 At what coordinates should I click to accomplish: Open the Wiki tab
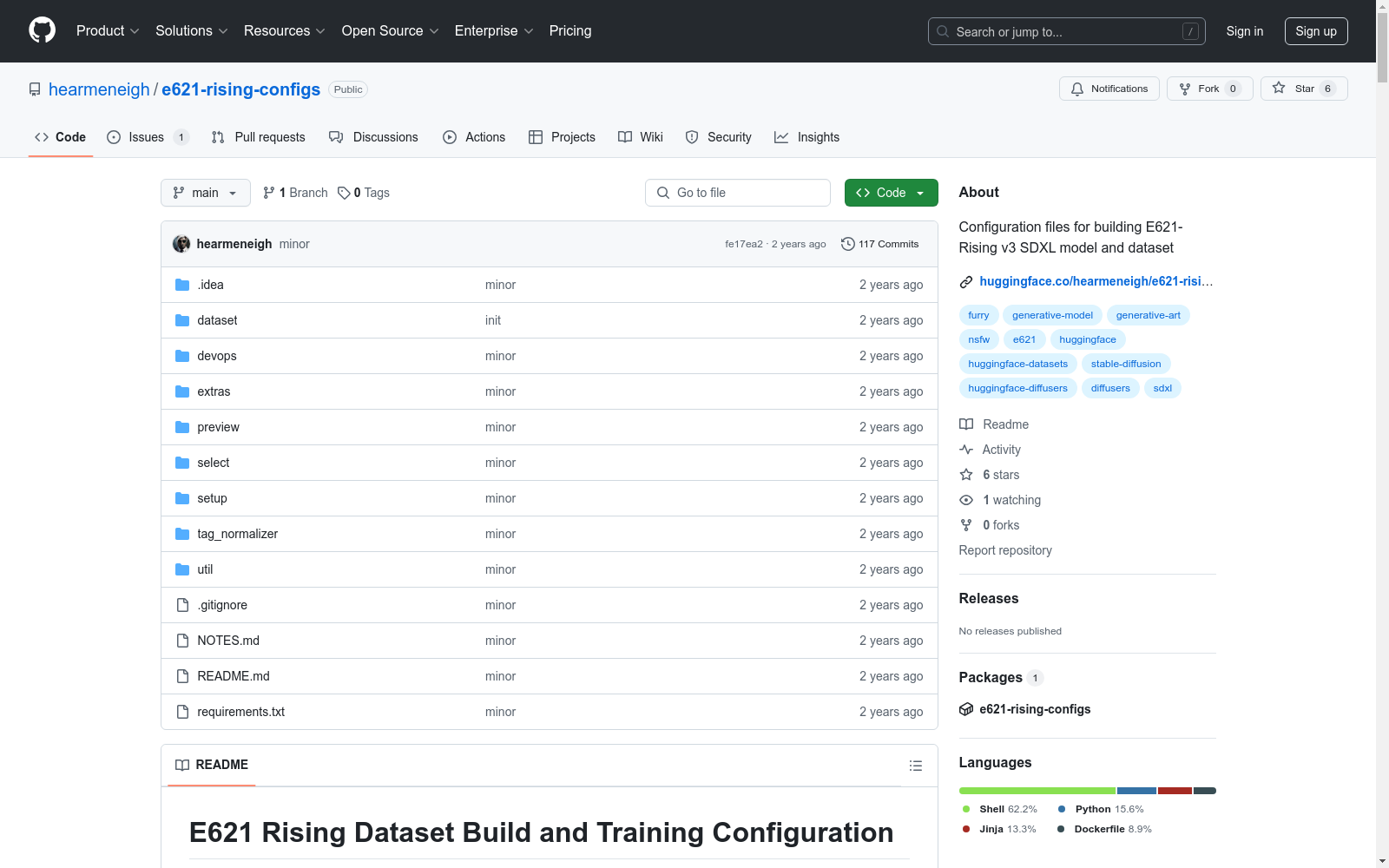641,137
